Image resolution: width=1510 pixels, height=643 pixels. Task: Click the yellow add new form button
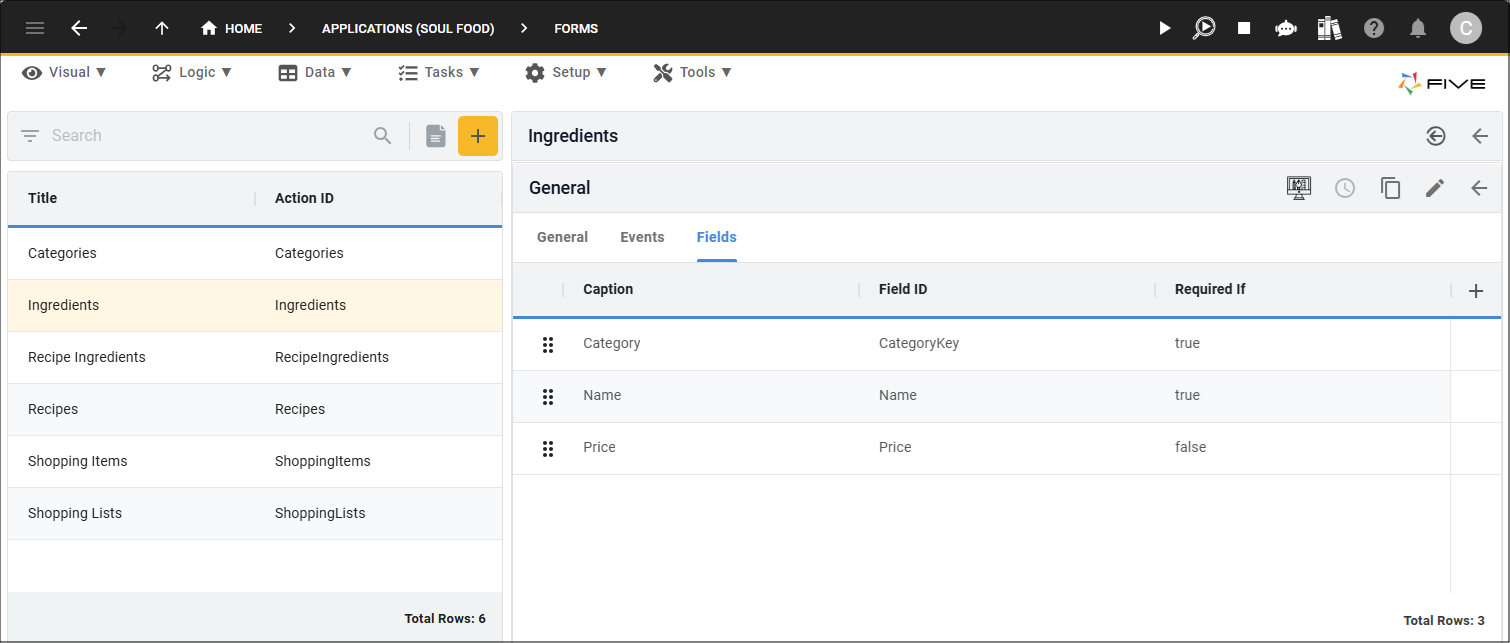click(x=477, y=136)
